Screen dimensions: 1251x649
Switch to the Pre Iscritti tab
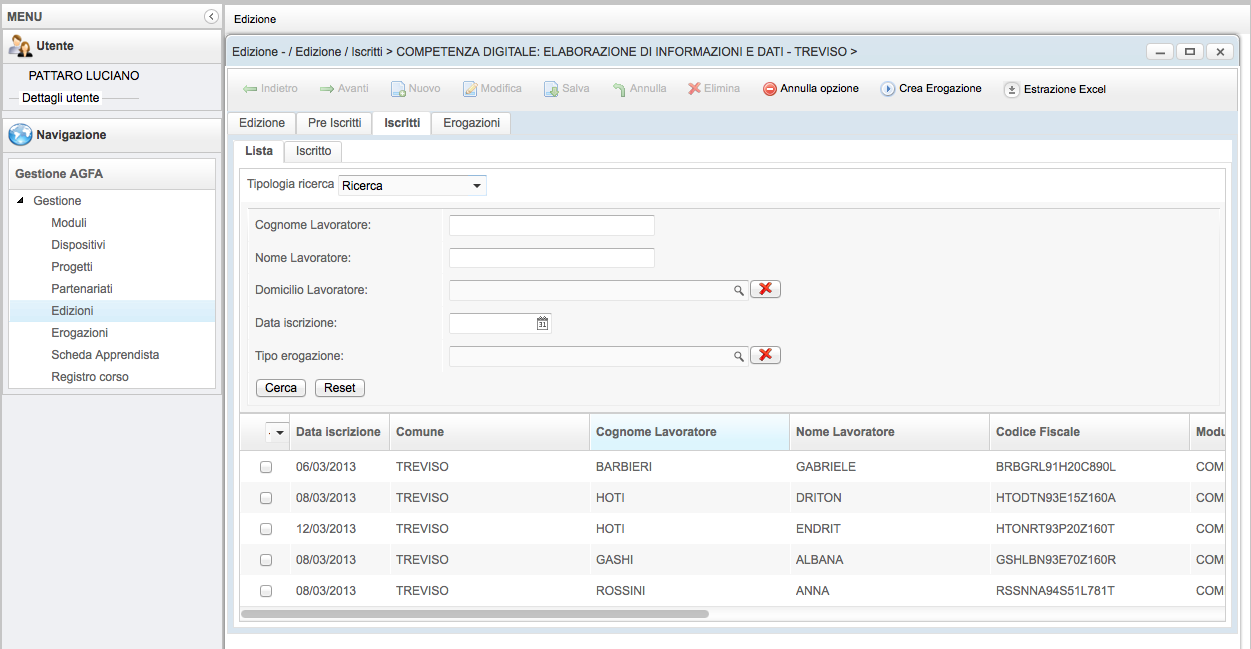(334, 123)
